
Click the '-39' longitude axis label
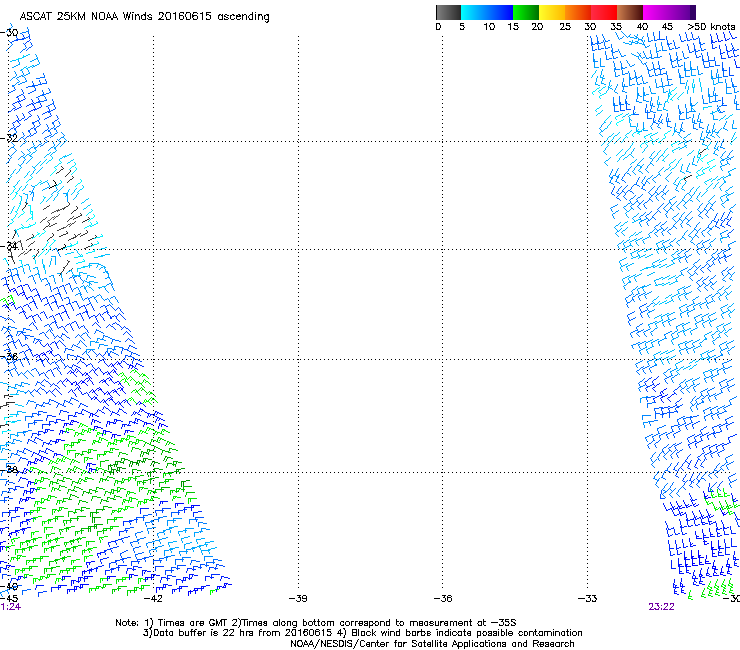[x=298, y=599]
